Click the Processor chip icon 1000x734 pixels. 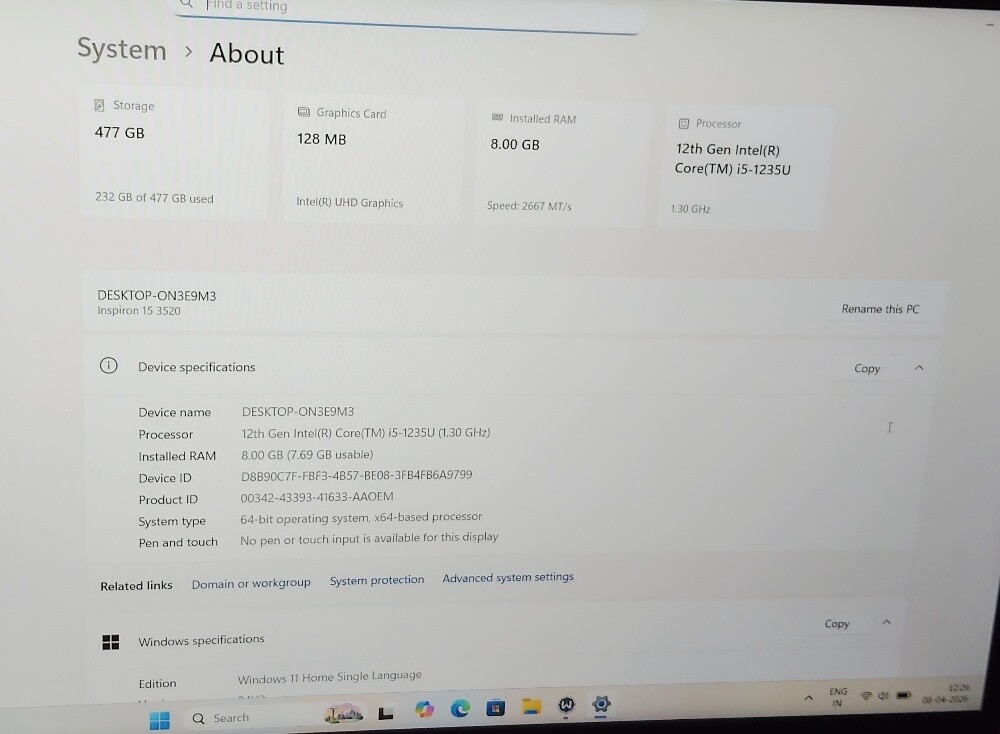coord(684,123)
